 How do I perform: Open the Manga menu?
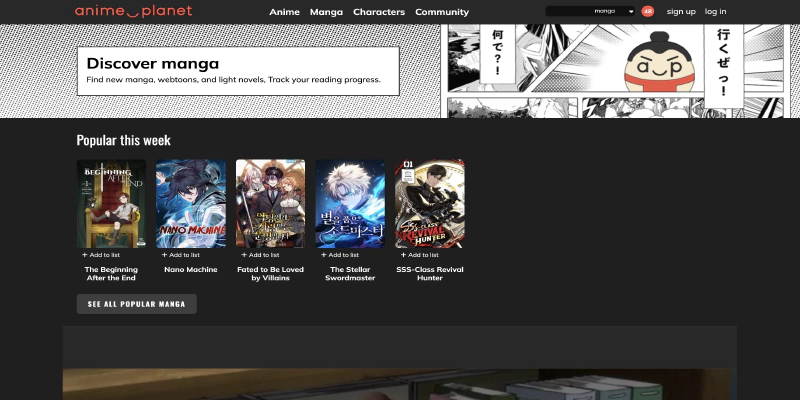(326, 12)
